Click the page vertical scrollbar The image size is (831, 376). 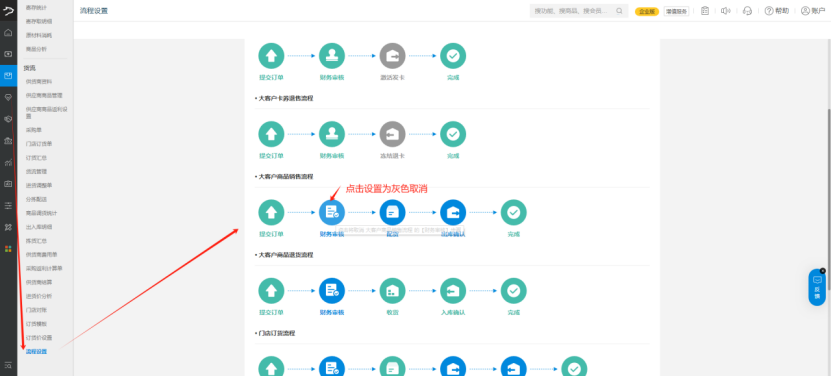pos(829,199)
